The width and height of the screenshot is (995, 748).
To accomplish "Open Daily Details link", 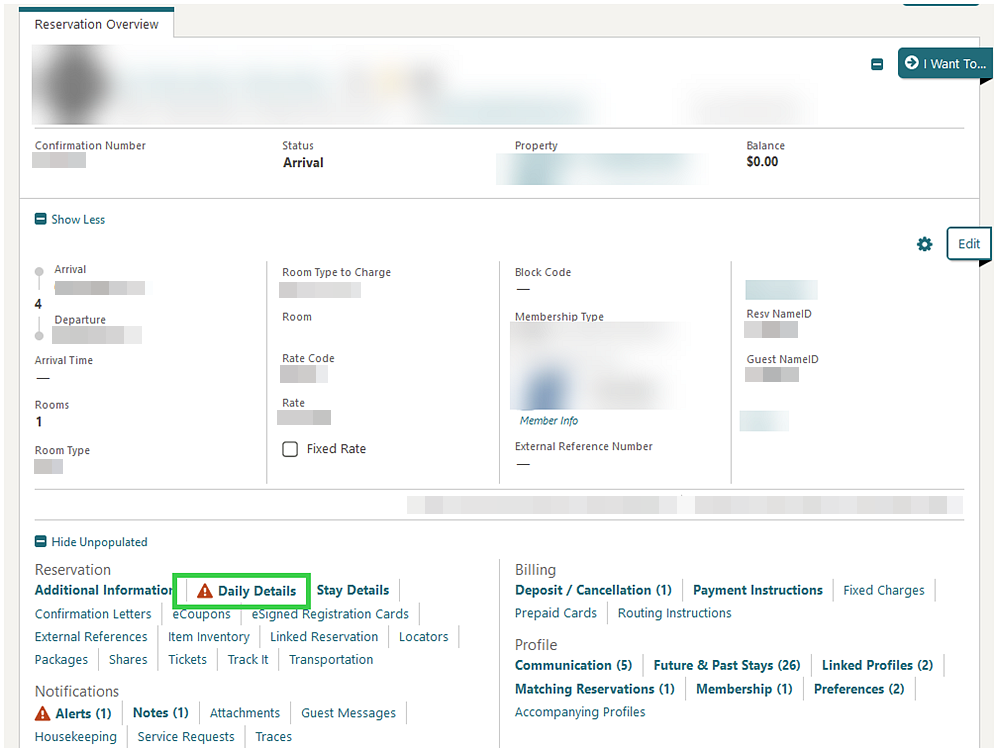I will [x=257, y=591].
